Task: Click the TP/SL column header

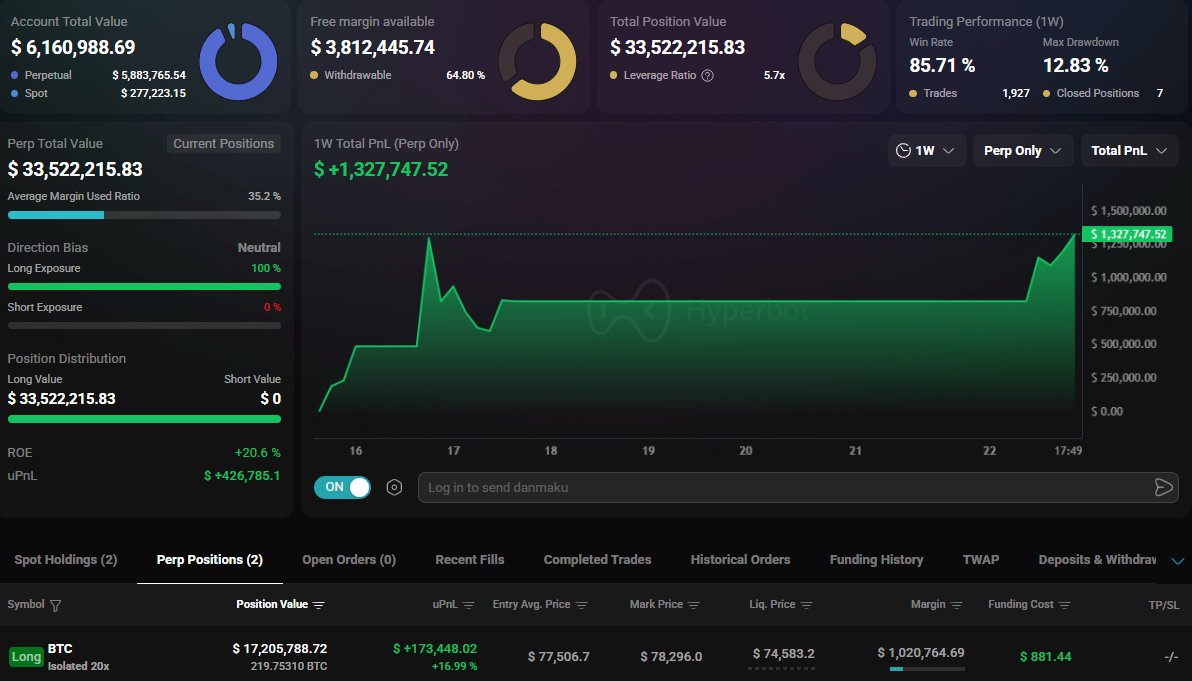Action: pyautogui.click(x=1164, y=605)
